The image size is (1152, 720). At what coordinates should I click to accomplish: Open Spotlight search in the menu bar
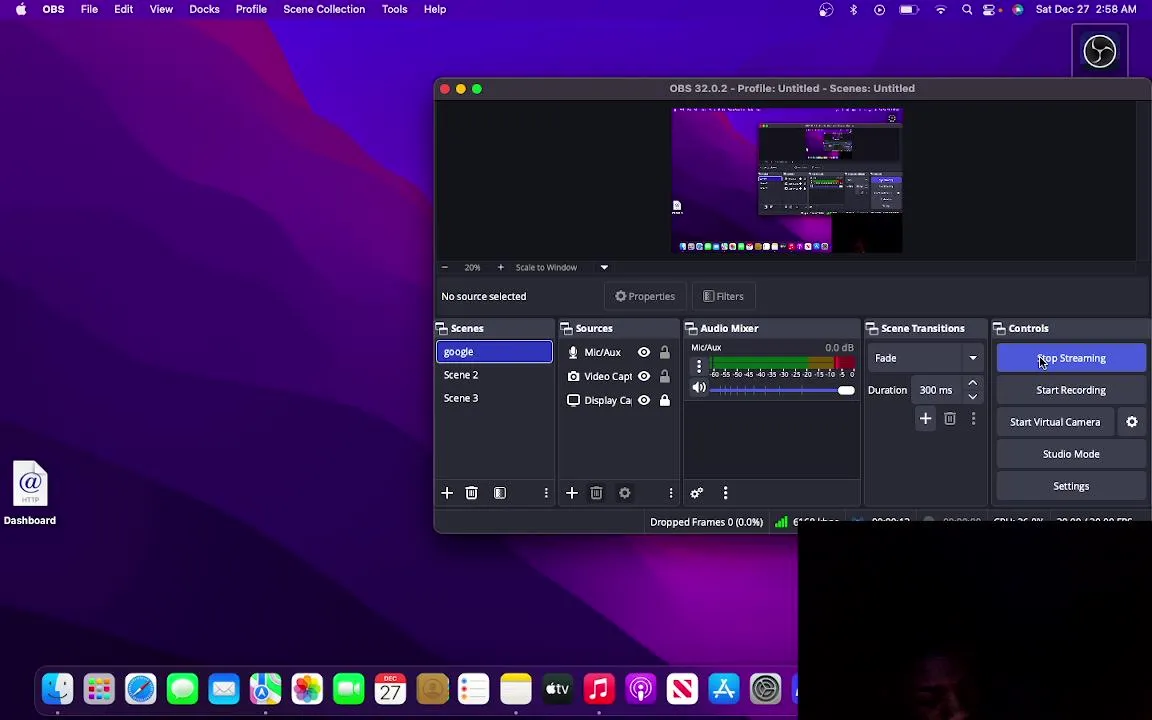coord(967,10)
